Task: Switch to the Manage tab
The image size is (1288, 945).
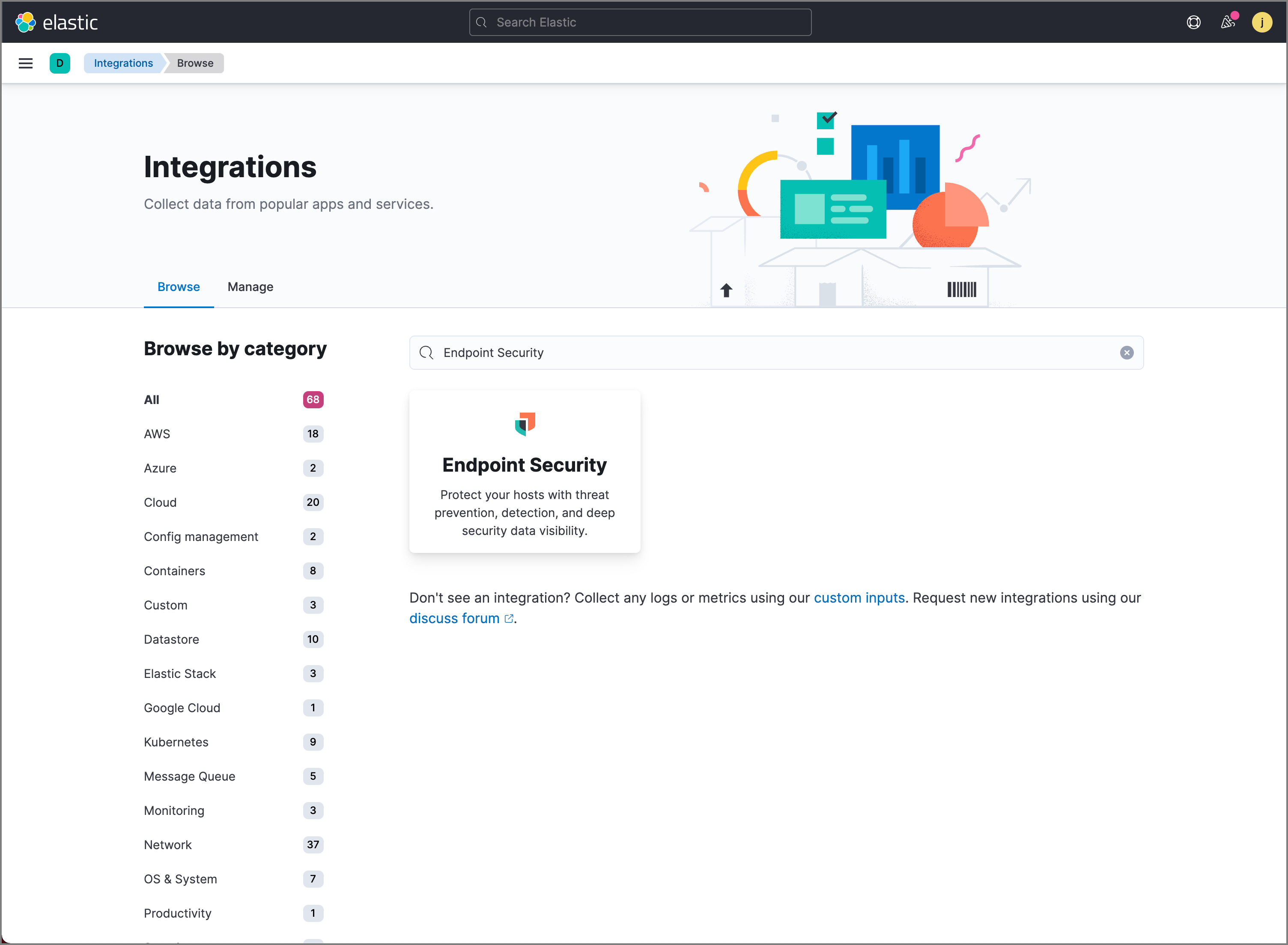Action: click(250, 287)
